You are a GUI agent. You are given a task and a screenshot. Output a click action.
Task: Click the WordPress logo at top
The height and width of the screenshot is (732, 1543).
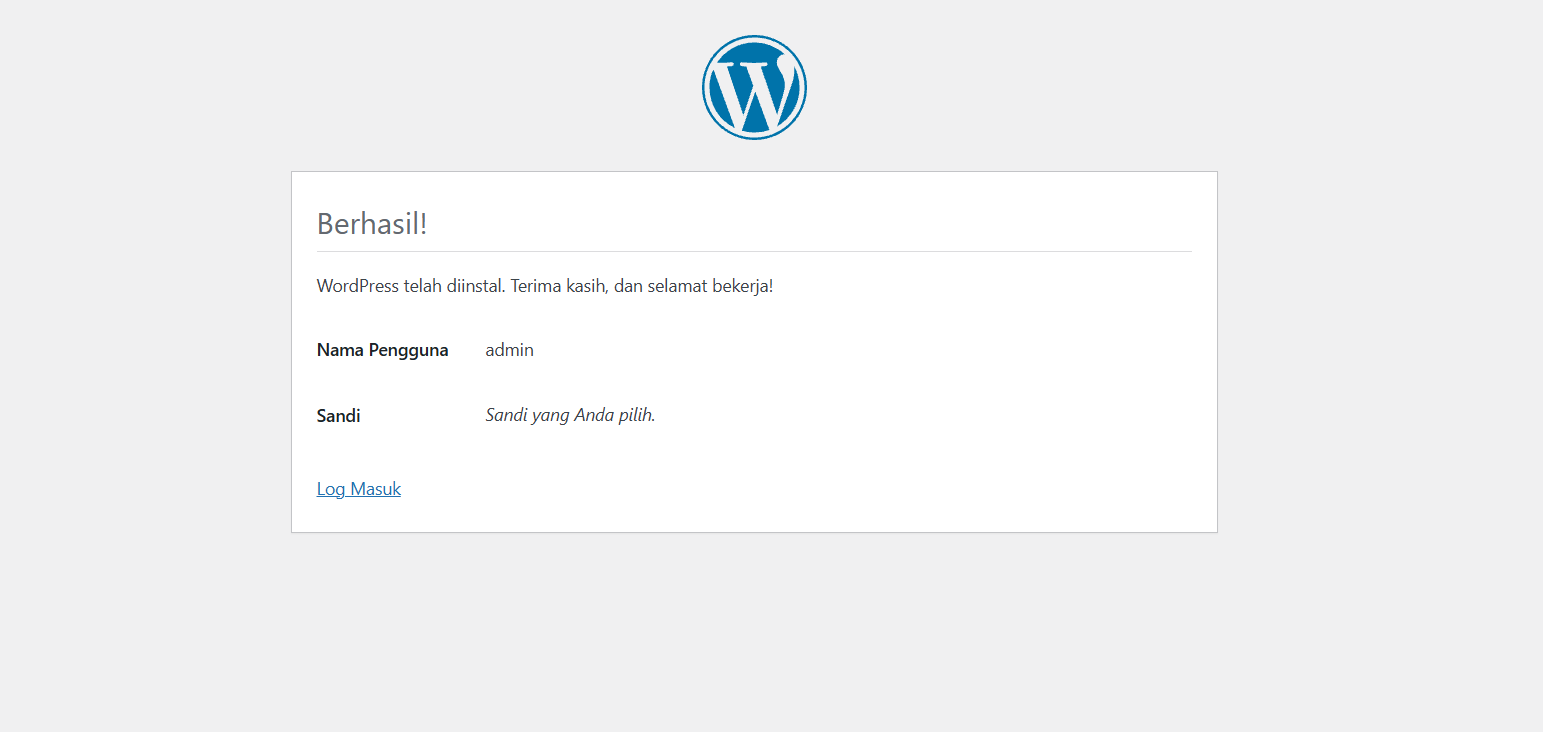pyautogui.click(x=754, y=88)
